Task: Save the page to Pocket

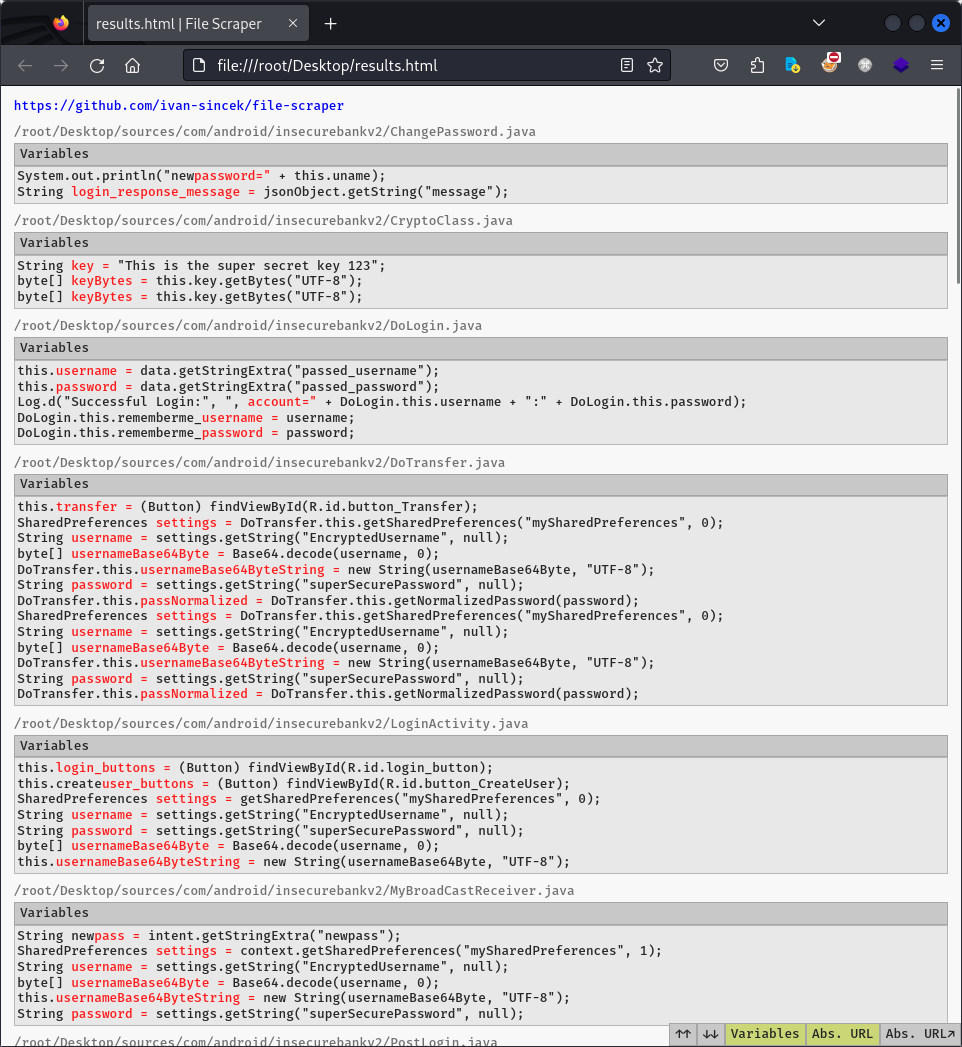Action: [x=721, y=65]
